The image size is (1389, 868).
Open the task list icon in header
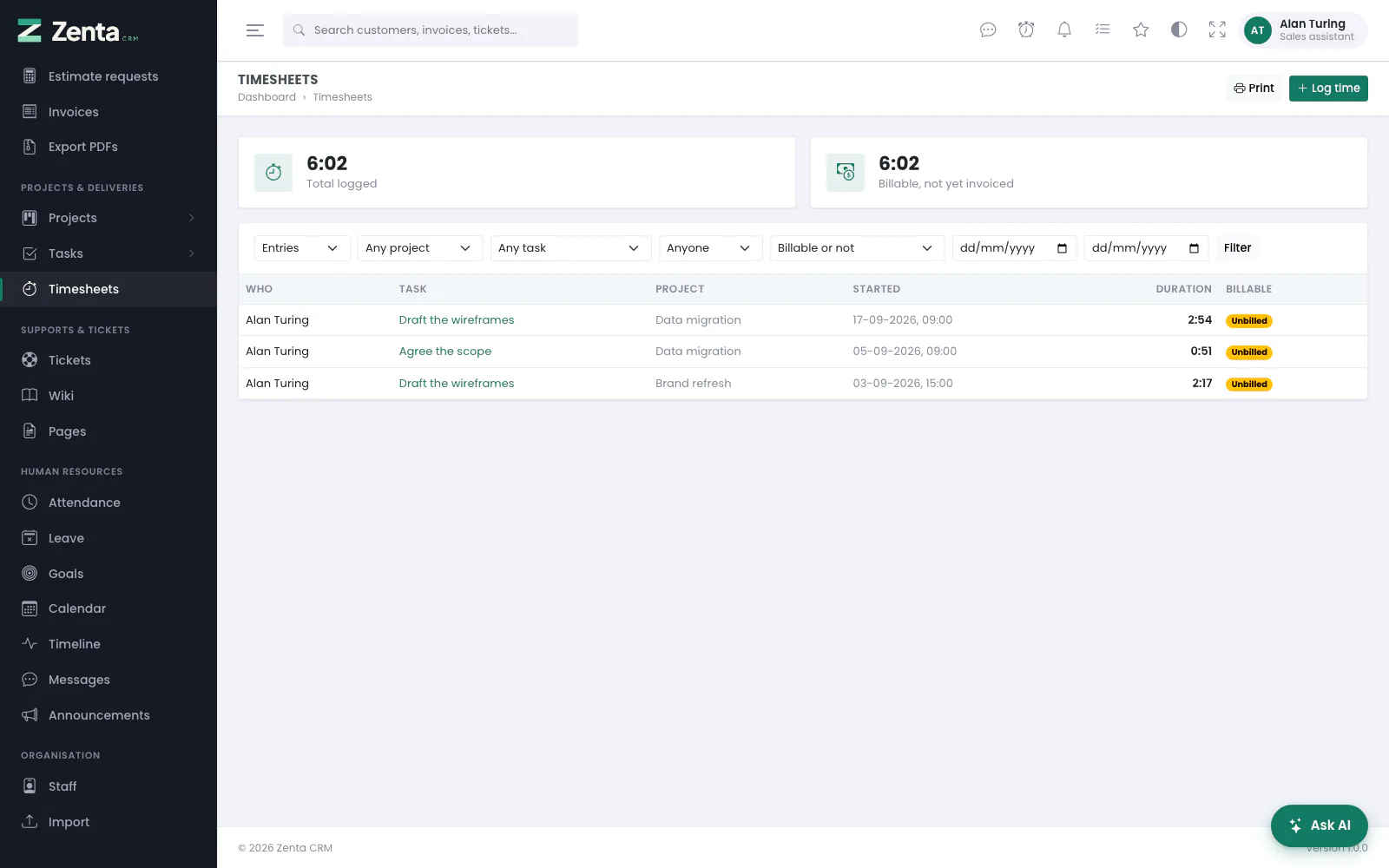pyautogui.click(x=1103, y=30)
